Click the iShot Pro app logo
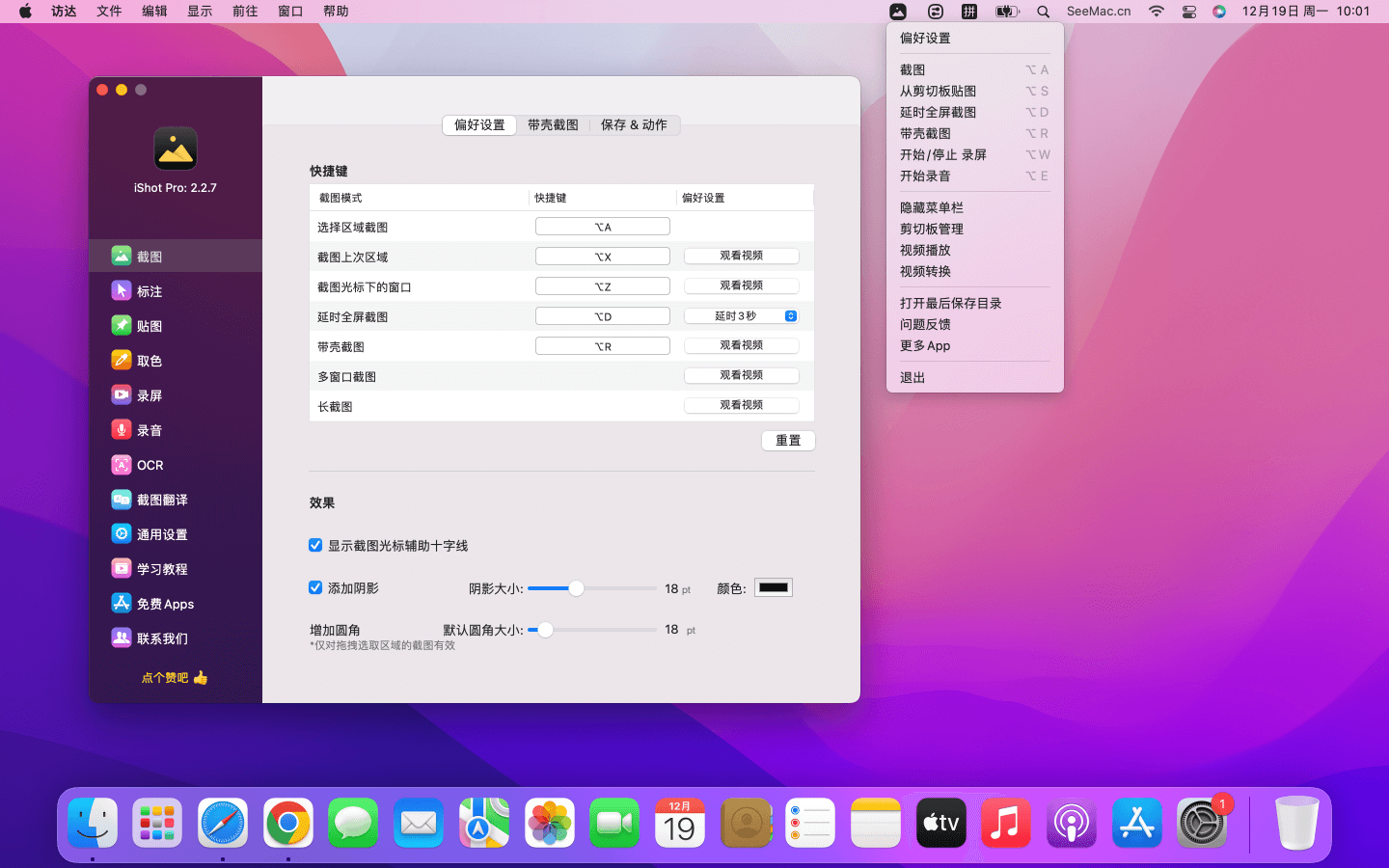This screenshot has width=1389, height=868. (176, 149)
